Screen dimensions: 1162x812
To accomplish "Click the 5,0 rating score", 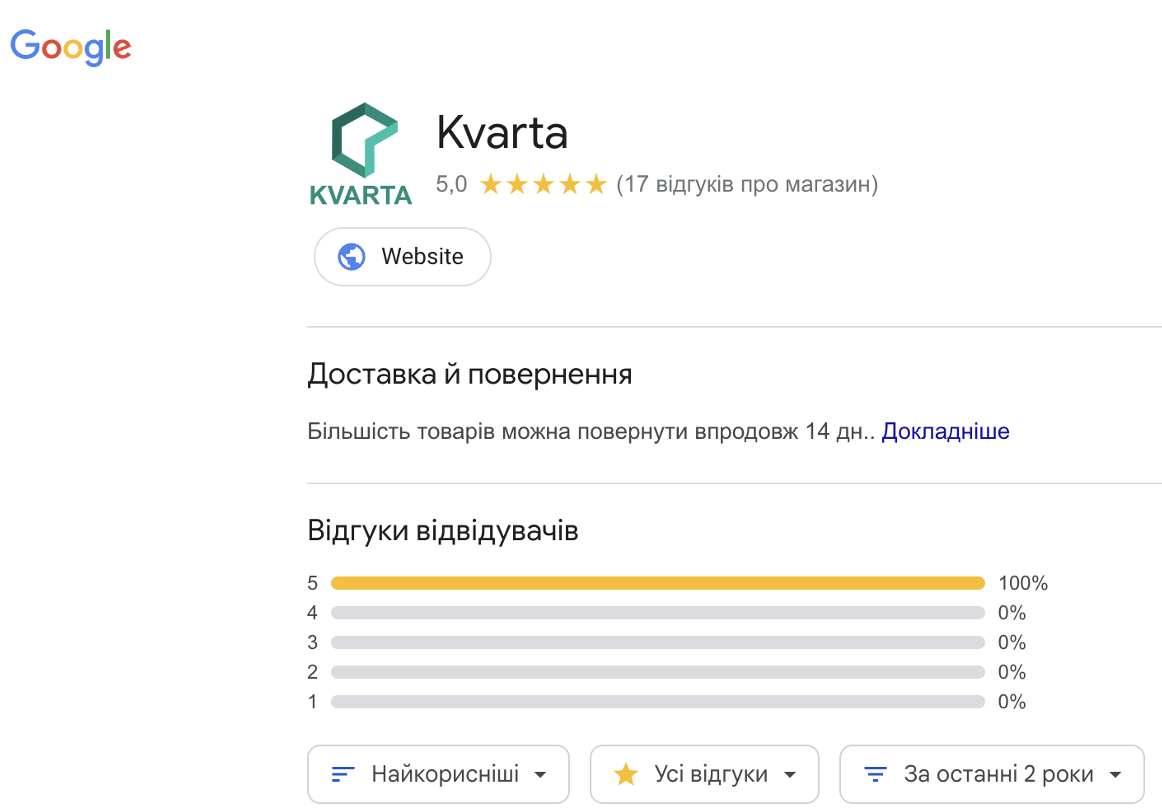I will click(451, 184).
